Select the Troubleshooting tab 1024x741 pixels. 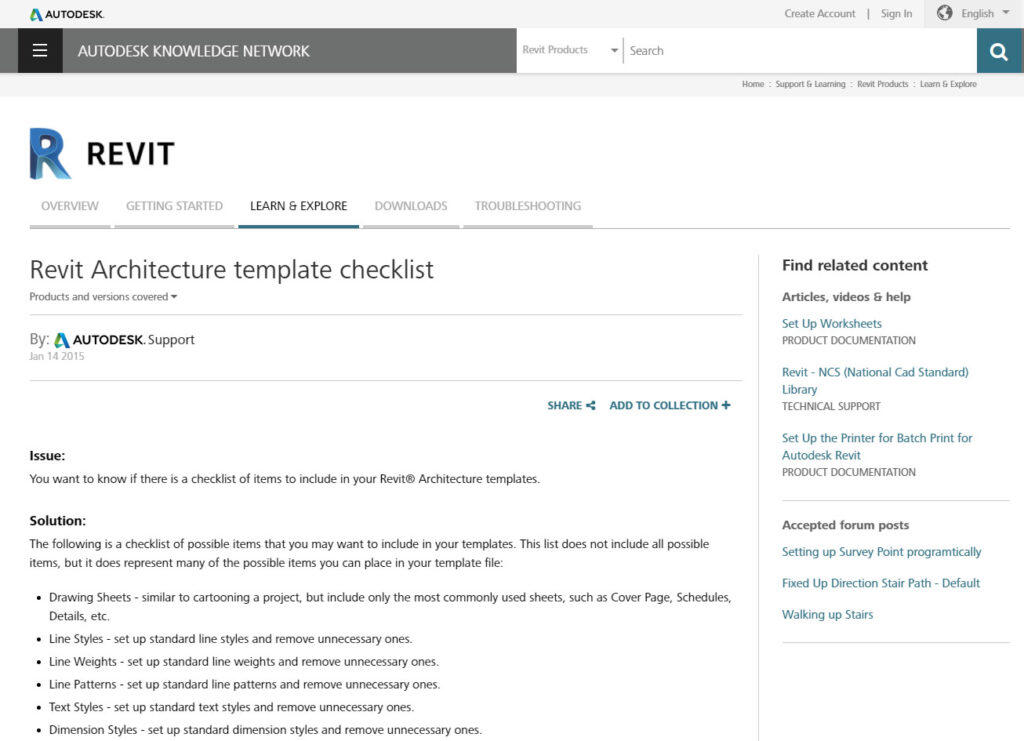tap(528, 206)
